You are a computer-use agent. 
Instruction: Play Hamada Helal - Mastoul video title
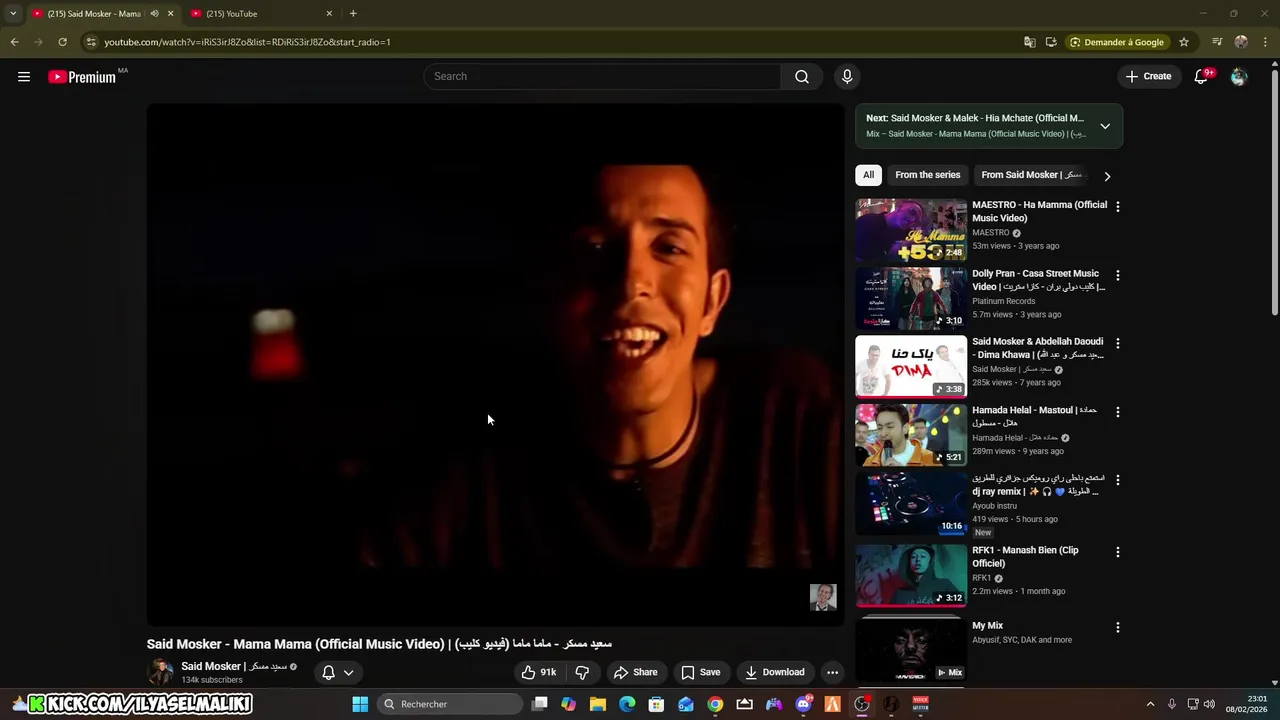1034,416
